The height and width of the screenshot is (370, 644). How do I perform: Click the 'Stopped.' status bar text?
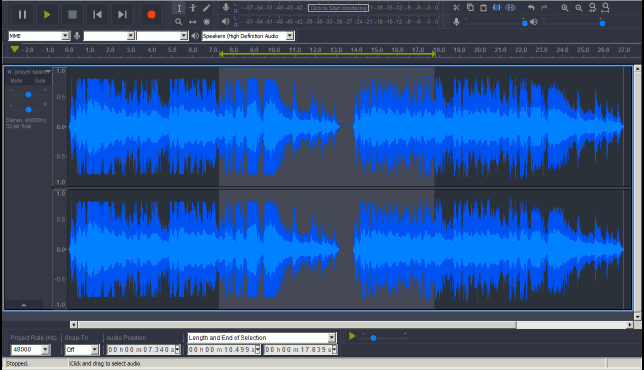(x=17, y=364)
